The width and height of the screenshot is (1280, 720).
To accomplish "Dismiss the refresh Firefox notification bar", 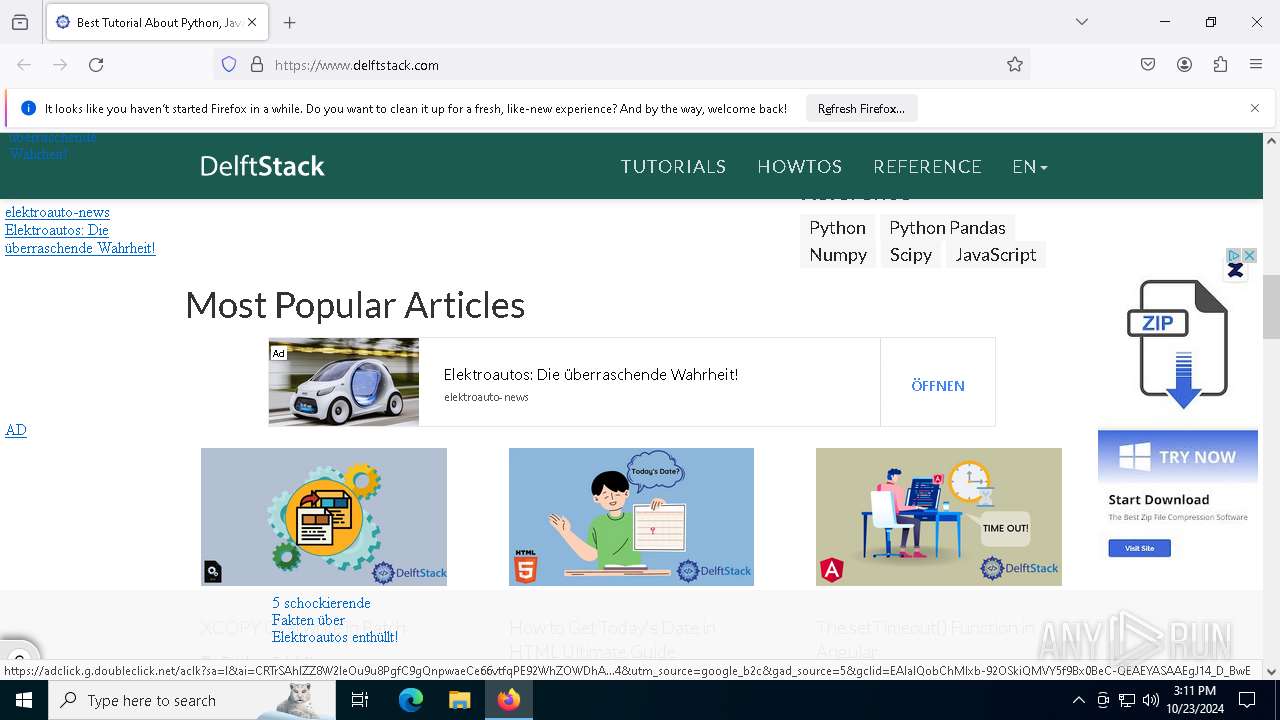I will (x=1255, y=108).
